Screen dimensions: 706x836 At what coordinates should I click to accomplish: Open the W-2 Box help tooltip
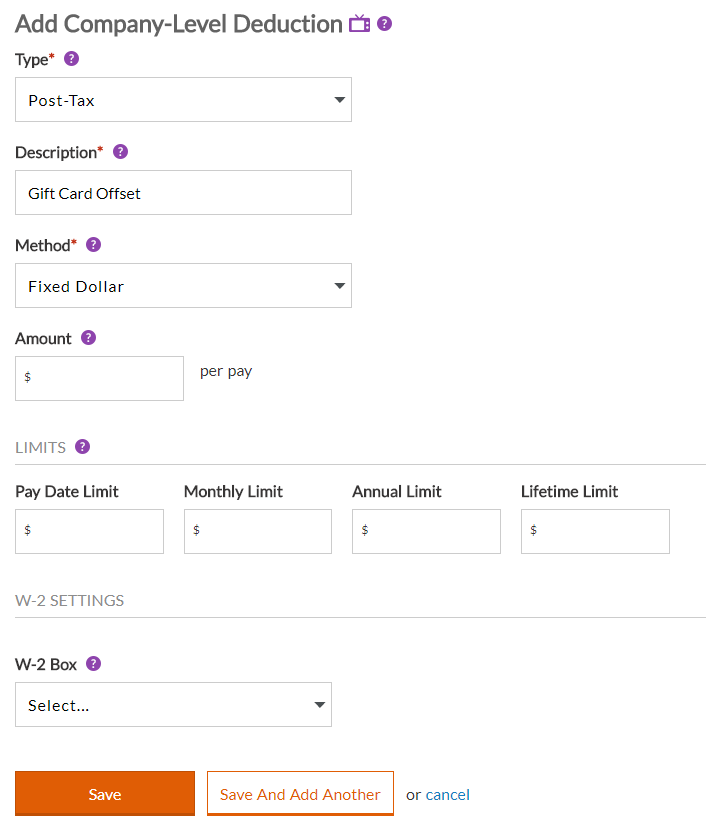click(x=93, y=664)
